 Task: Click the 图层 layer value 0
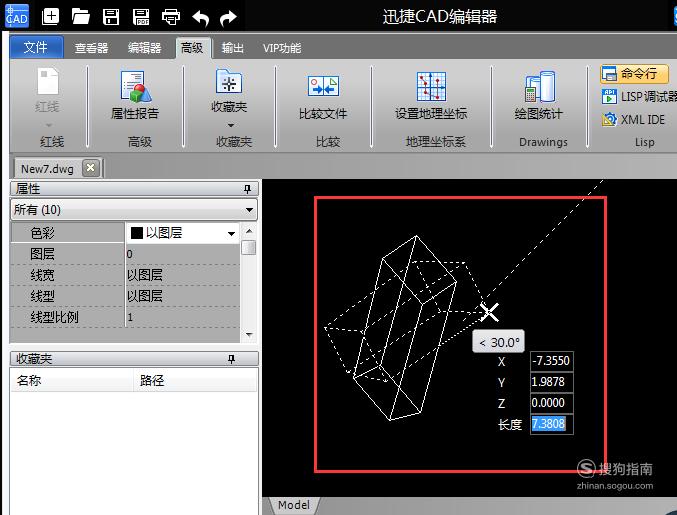tap(182, 254)
